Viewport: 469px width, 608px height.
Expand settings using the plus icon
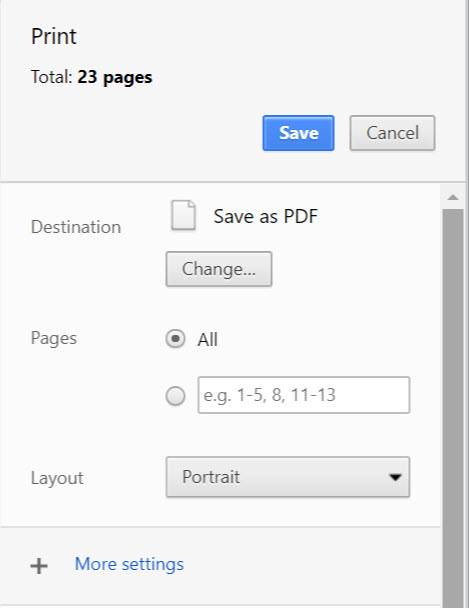click(39, 566)
